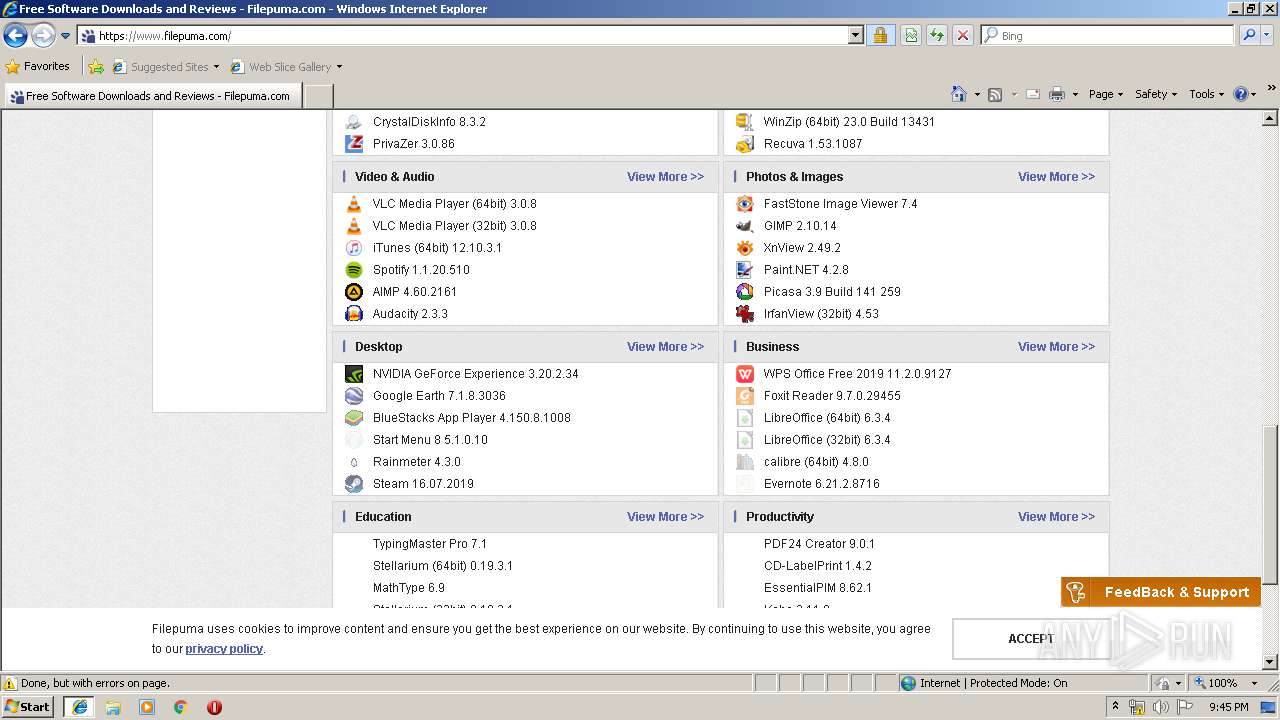Click the Rainmeter droplet icon
The height and width of the screenshot is (720, 1280).
(x=353, y=462)
